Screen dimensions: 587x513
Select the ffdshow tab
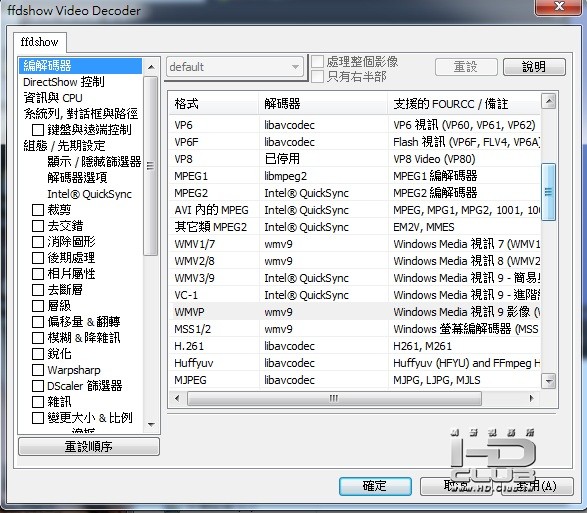coord(39,42)
